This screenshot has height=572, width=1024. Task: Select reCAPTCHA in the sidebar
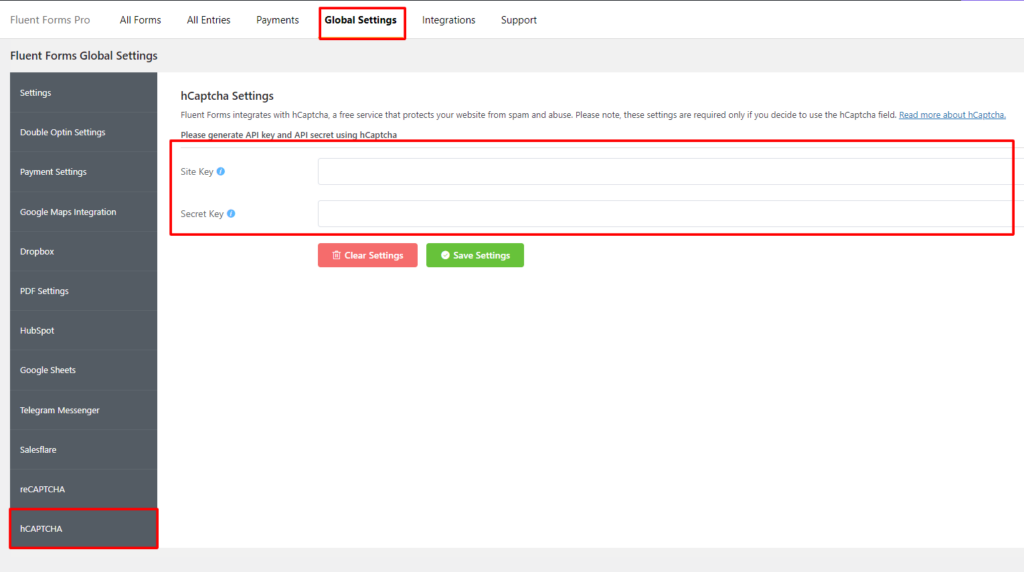pos(84,489)
